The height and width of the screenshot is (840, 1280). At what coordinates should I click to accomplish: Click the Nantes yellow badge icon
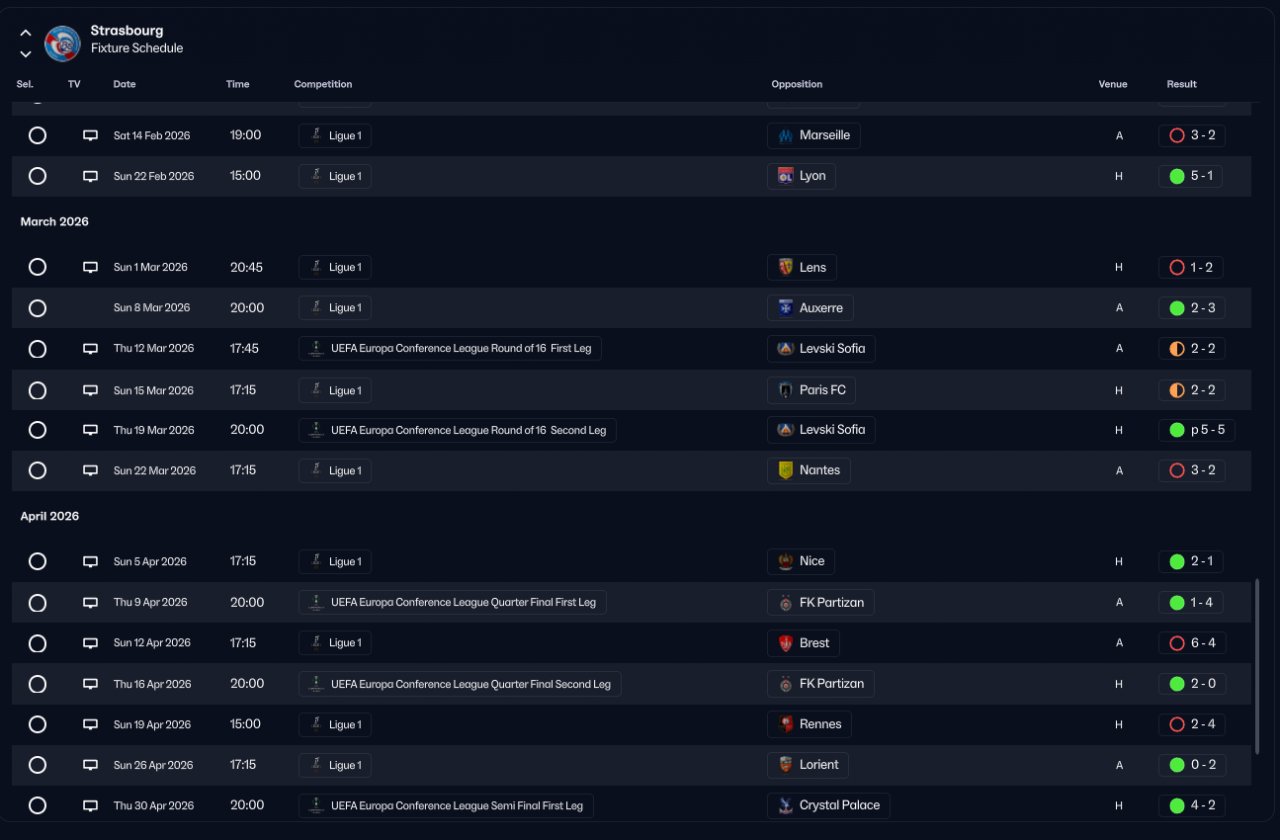[786, 470]
